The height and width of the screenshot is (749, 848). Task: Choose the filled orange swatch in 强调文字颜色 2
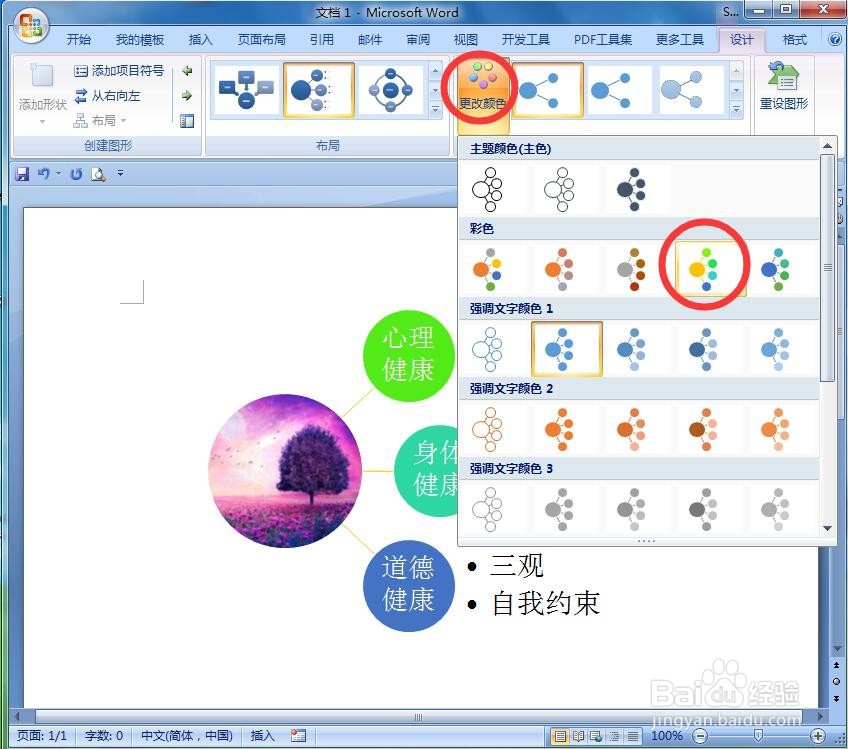(x=560, y=429)
